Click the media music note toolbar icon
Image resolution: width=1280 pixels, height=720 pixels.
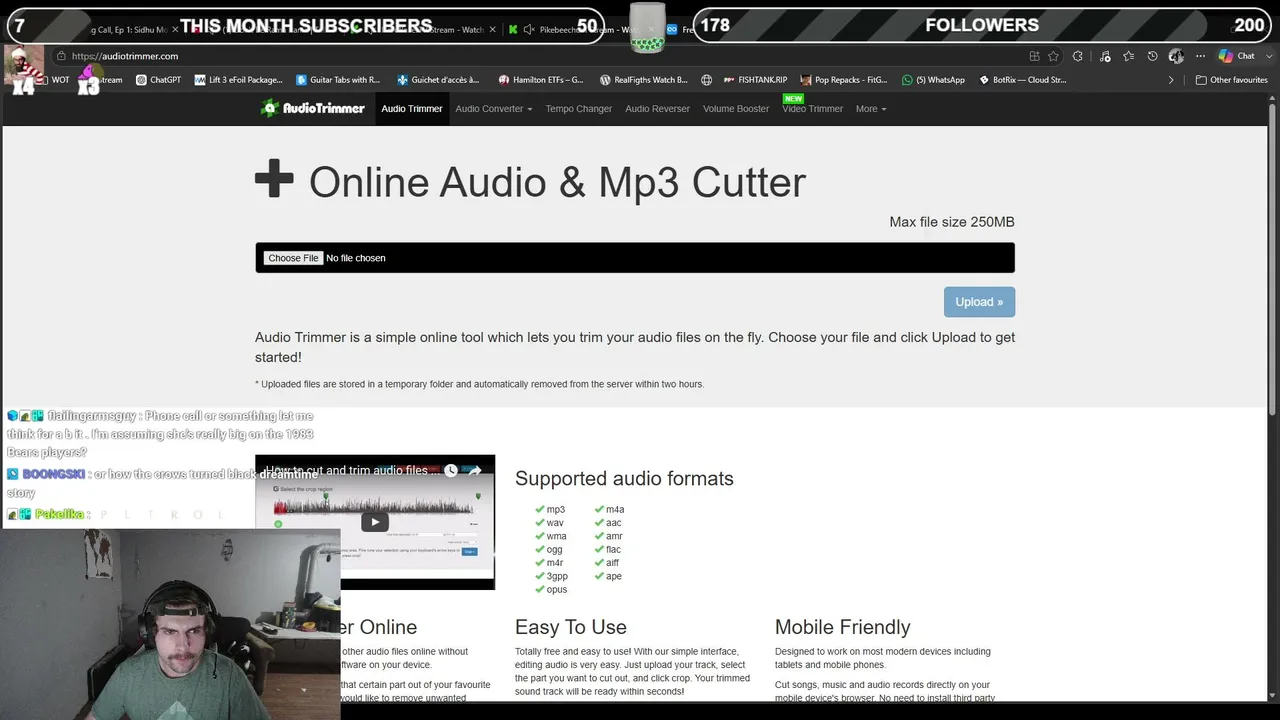(x=1103, y=56)
